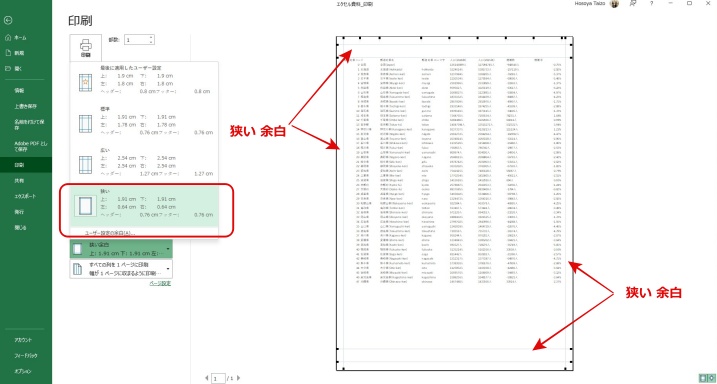The height and width of the screenshot is (384, 717).
Task: Click the Hosoya Taizo account name
Action: click(x=591, y=3)
